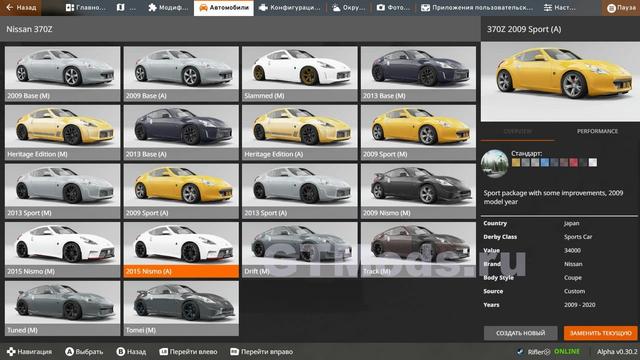Click Перейти влево hint
This screenshot has width=640, height=360.
click(x=188, y=351)
